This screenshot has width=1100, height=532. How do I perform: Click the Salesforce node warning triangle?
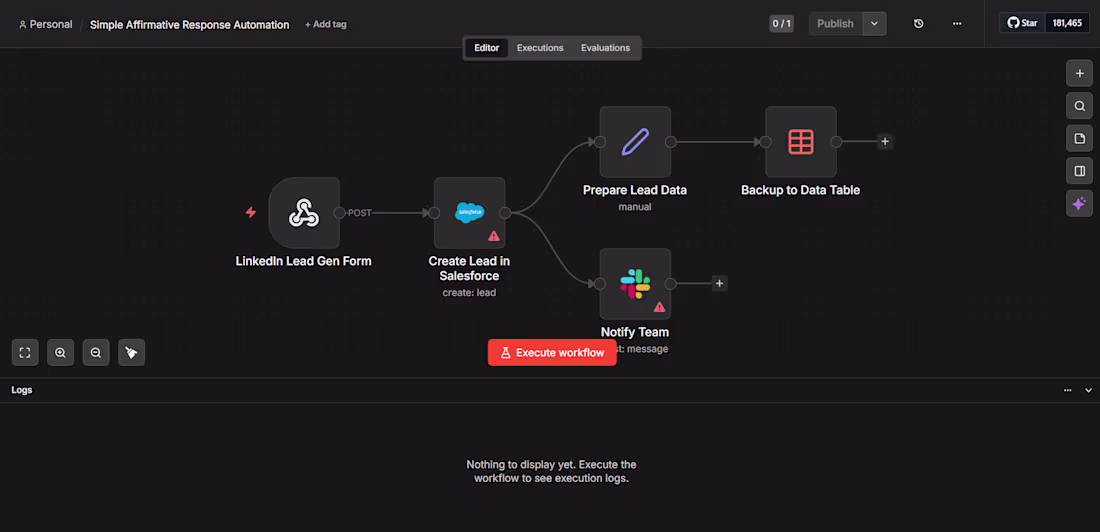coord(494,236)
